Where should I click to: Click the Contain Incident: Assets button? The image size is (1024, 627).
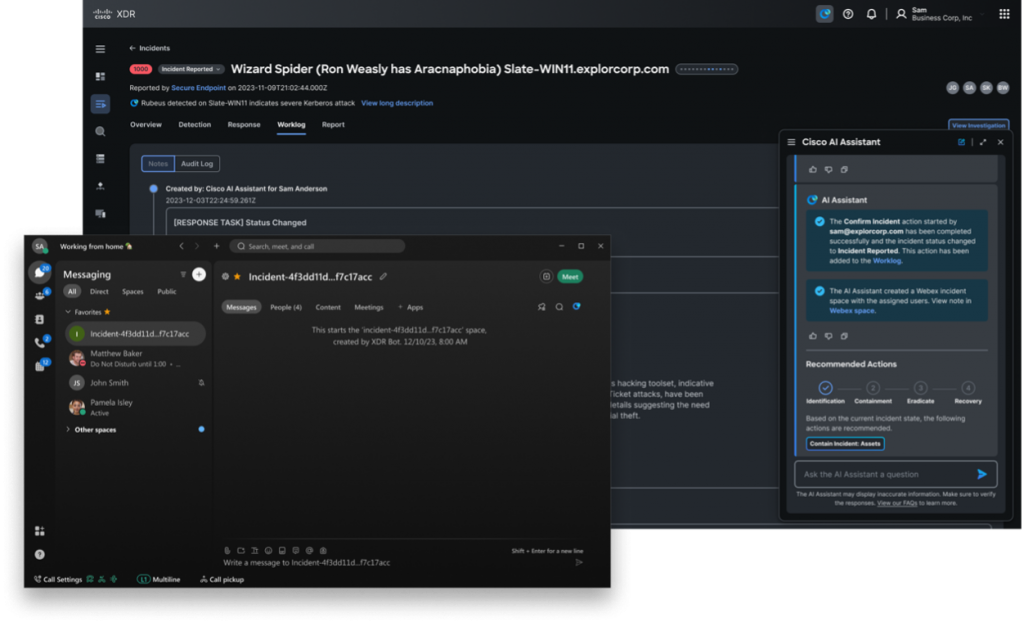point(845,444)
